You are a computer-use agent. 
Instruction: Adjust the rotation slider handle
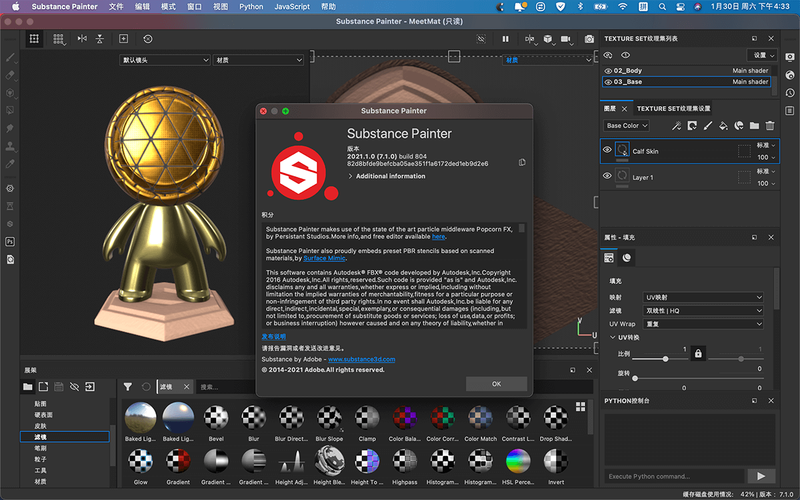pos(635,378)
